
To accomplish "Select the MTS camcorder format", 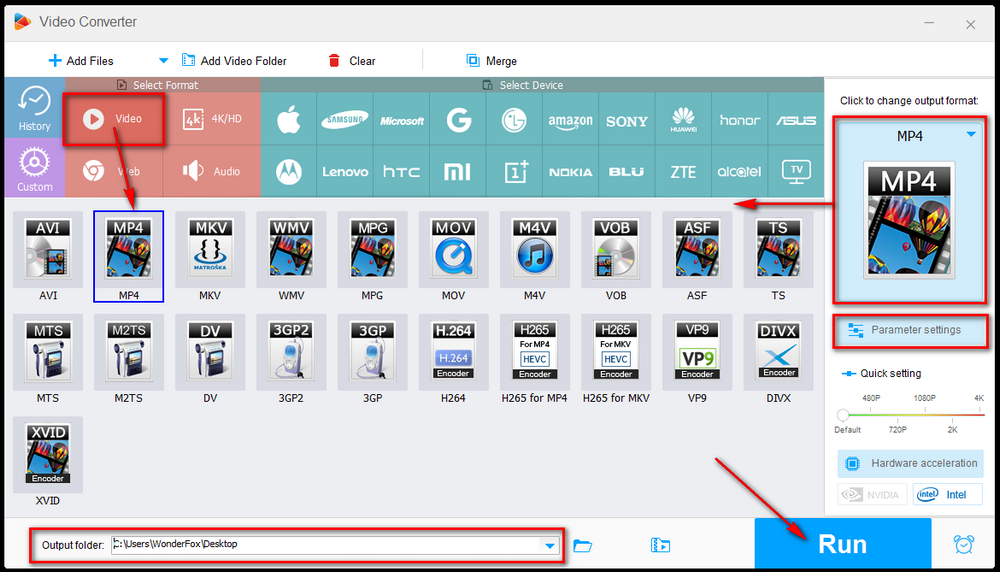I will 48,352.
